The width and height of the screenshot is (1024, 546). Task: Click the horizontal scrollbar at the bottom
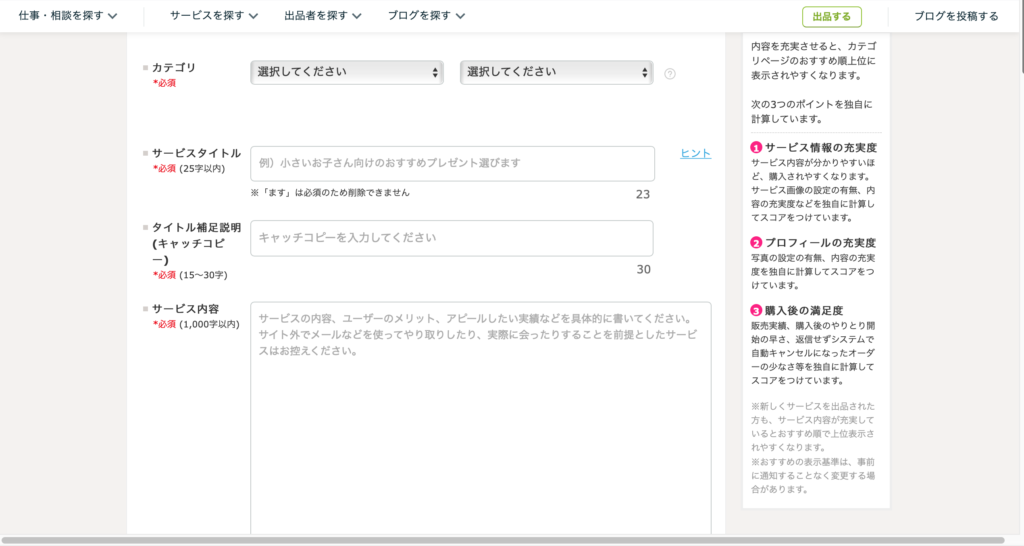500,540
